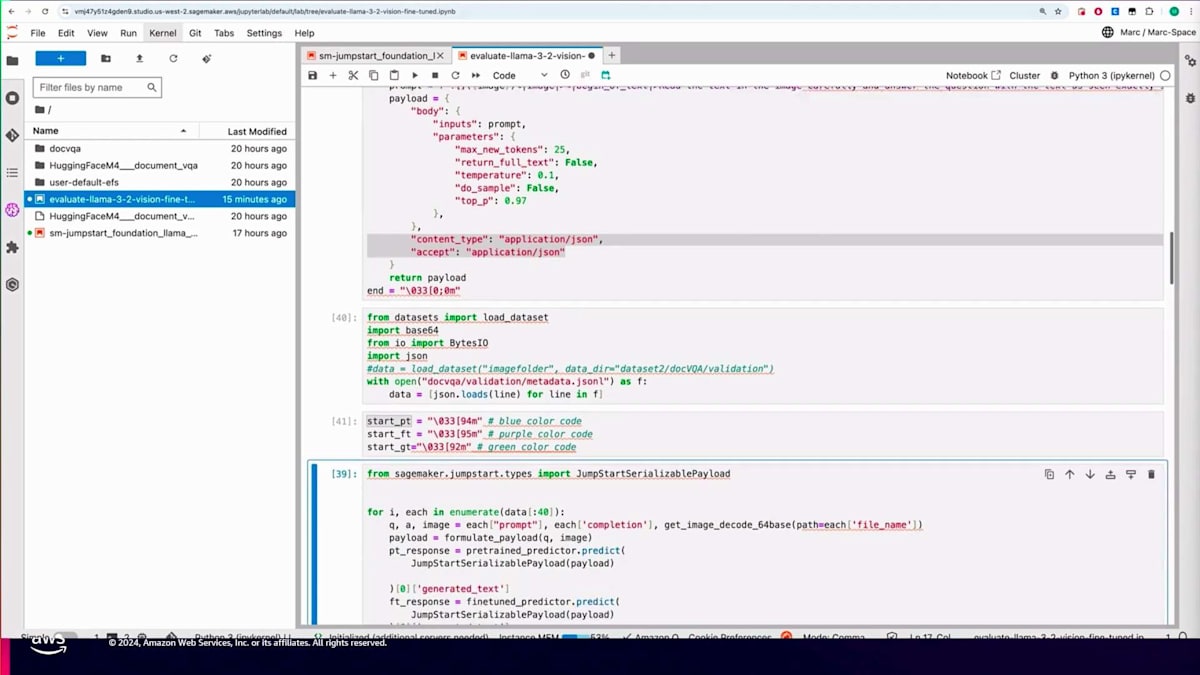This screenshot has height=675, width=1200.
Task: Delete cell 39 with trash icon
Action: [x=1151, y=474]
